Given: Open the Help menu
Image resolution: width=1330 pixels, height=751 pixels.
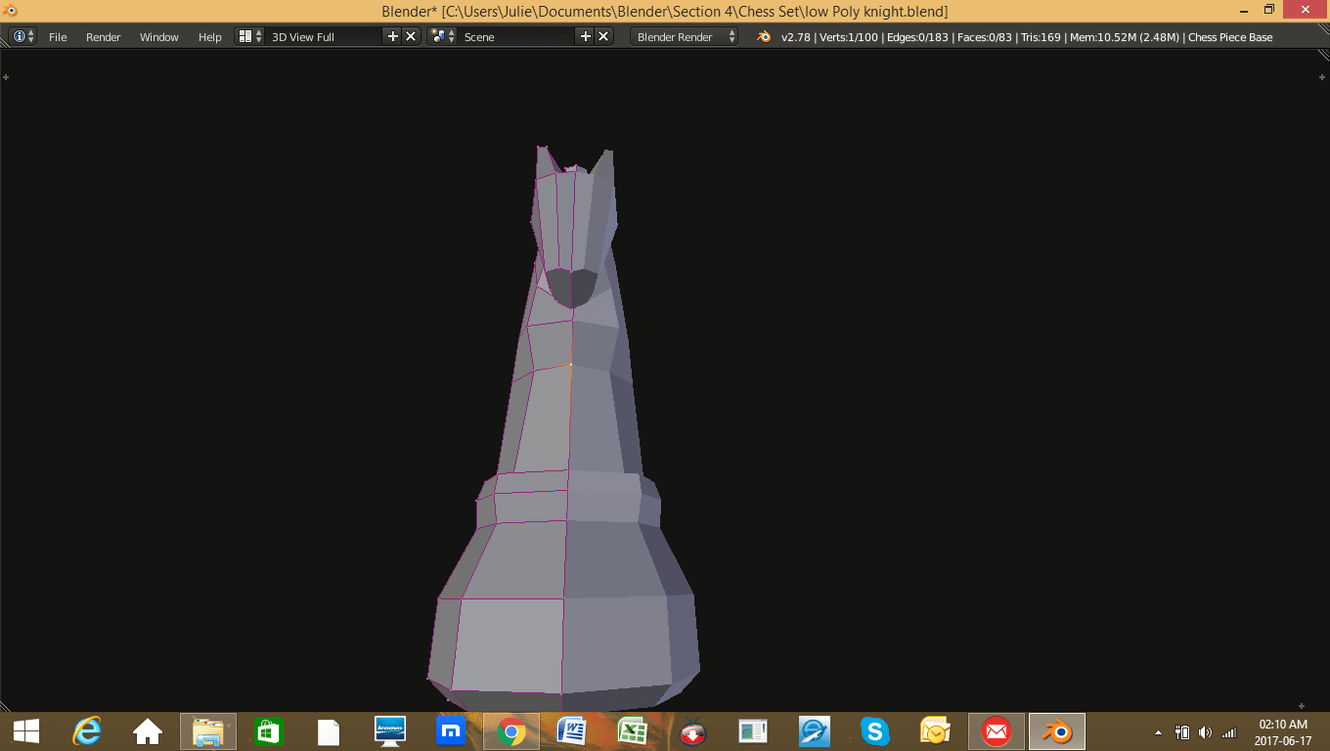Looking at the screenshot, I should [210, 37].
